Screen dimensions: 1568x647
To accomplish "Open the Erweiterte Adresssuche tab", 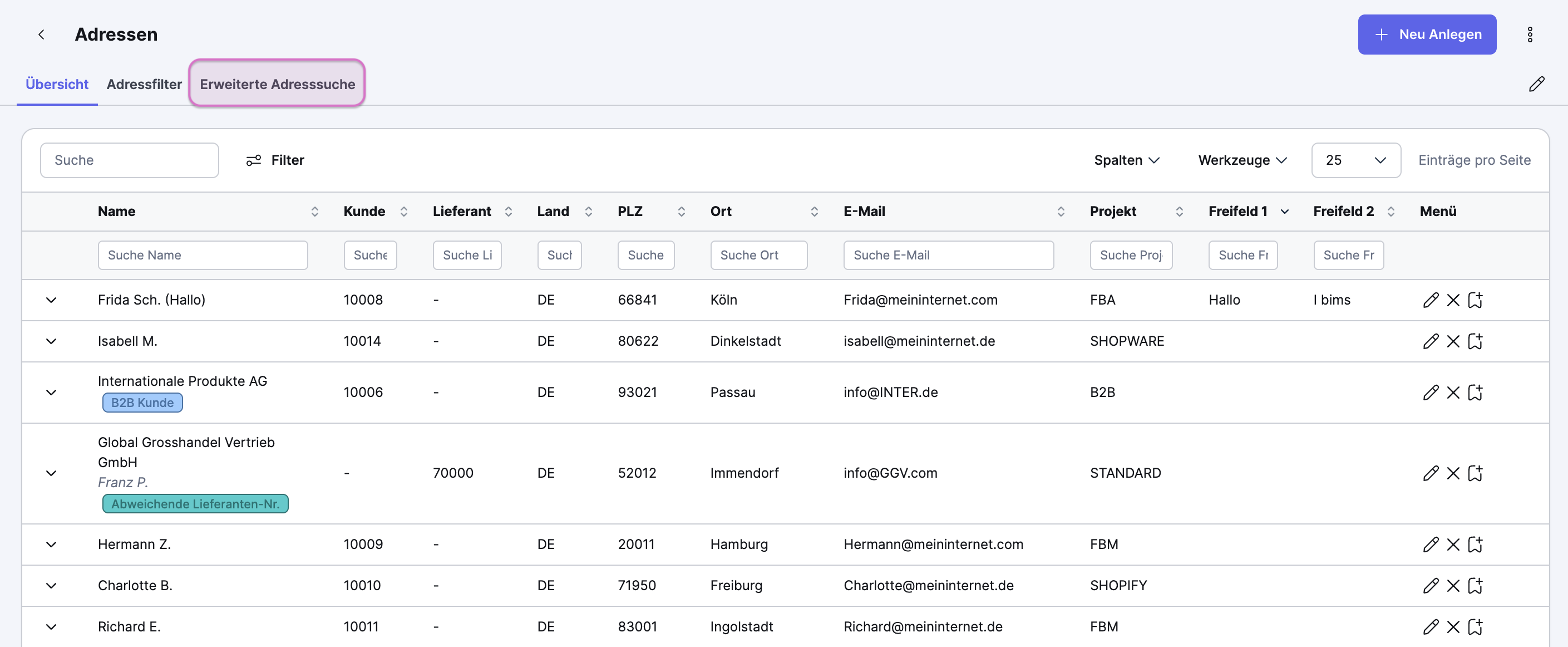I will click(x=277, y=84).
